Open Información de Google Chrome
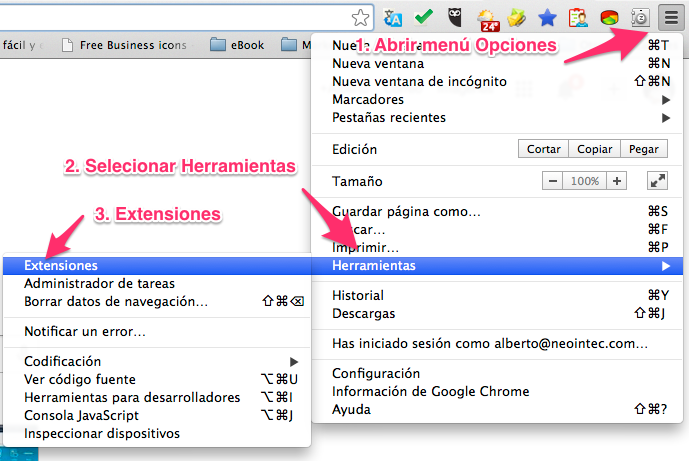The width and height of the screenshot is (689, 461). 497,391
